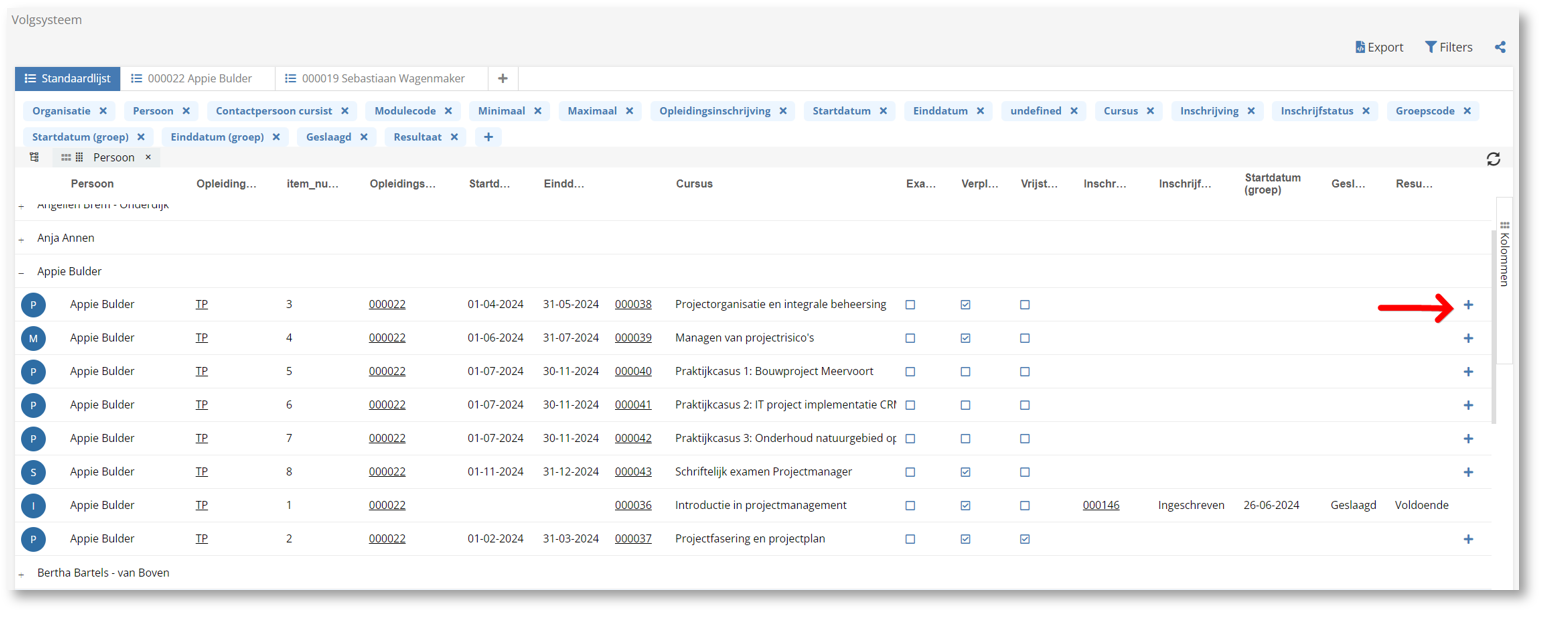Click the × on the Modulecode chip
Viewport: 1564px width, 626px height.
click(448, 111)
